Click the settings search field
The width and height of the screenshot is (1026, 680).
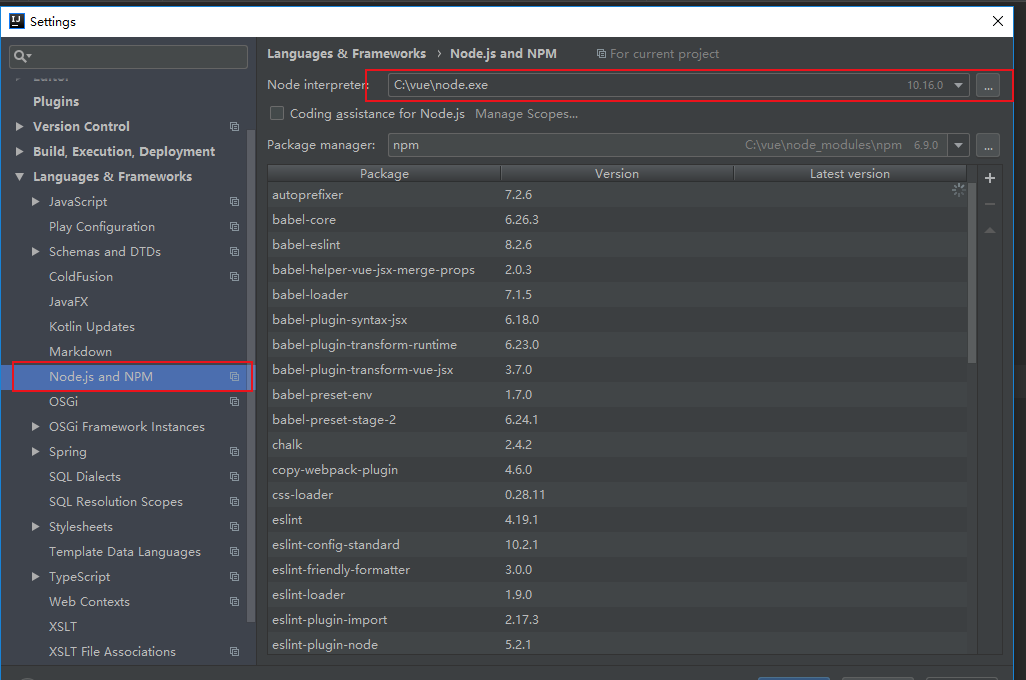(x=128, y=56)
